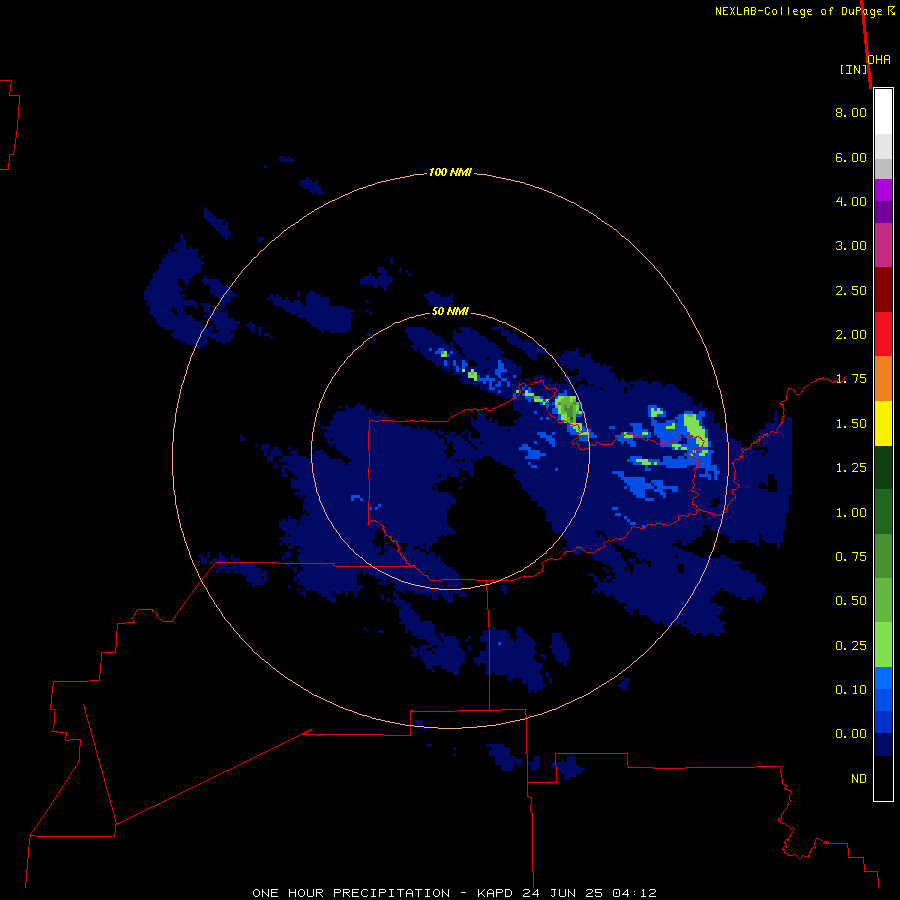Viewport: 900px width, 900px height.
Task: Pick the lightest green swatch beside 0.25
Action: pyautogui.click(x=883, y=645)
